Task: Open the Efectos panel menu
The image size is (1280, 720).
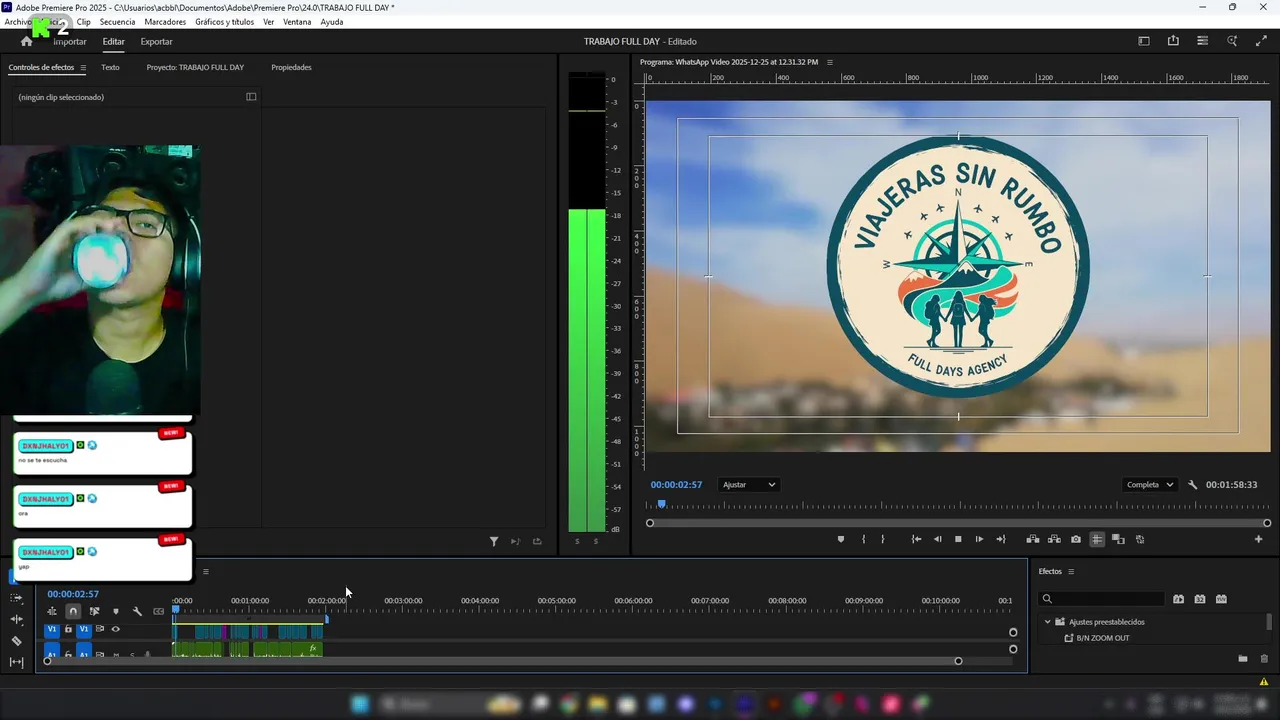Action: coord(1071,571)
